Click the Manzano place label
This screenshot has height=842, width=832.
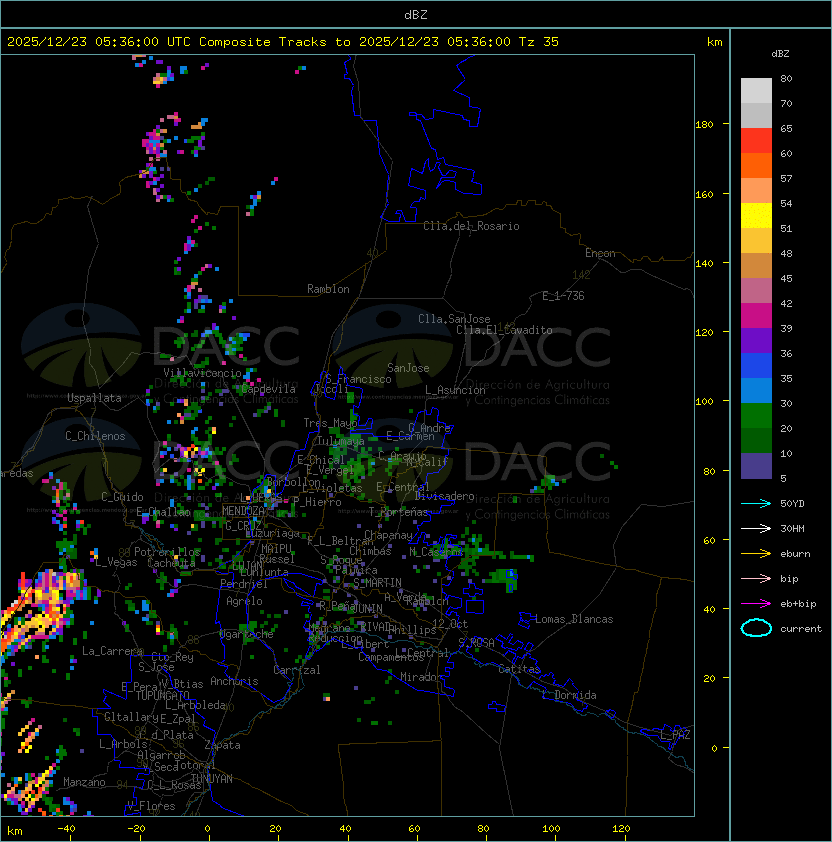84,782
